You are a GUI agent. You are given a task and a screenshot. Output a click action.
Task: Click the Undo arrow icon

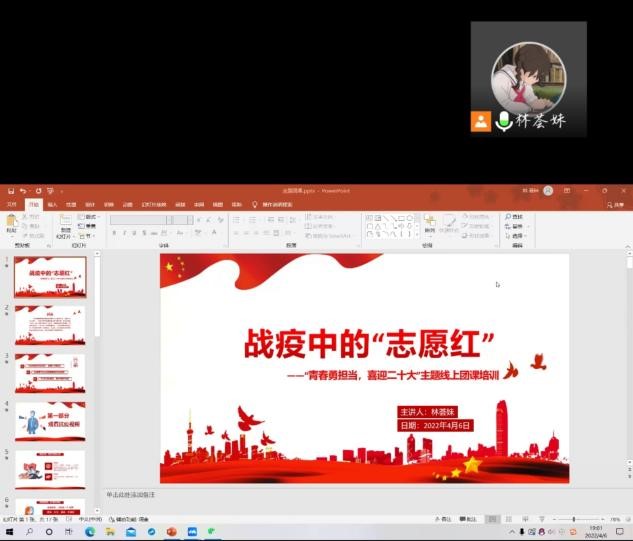[22, 190]
